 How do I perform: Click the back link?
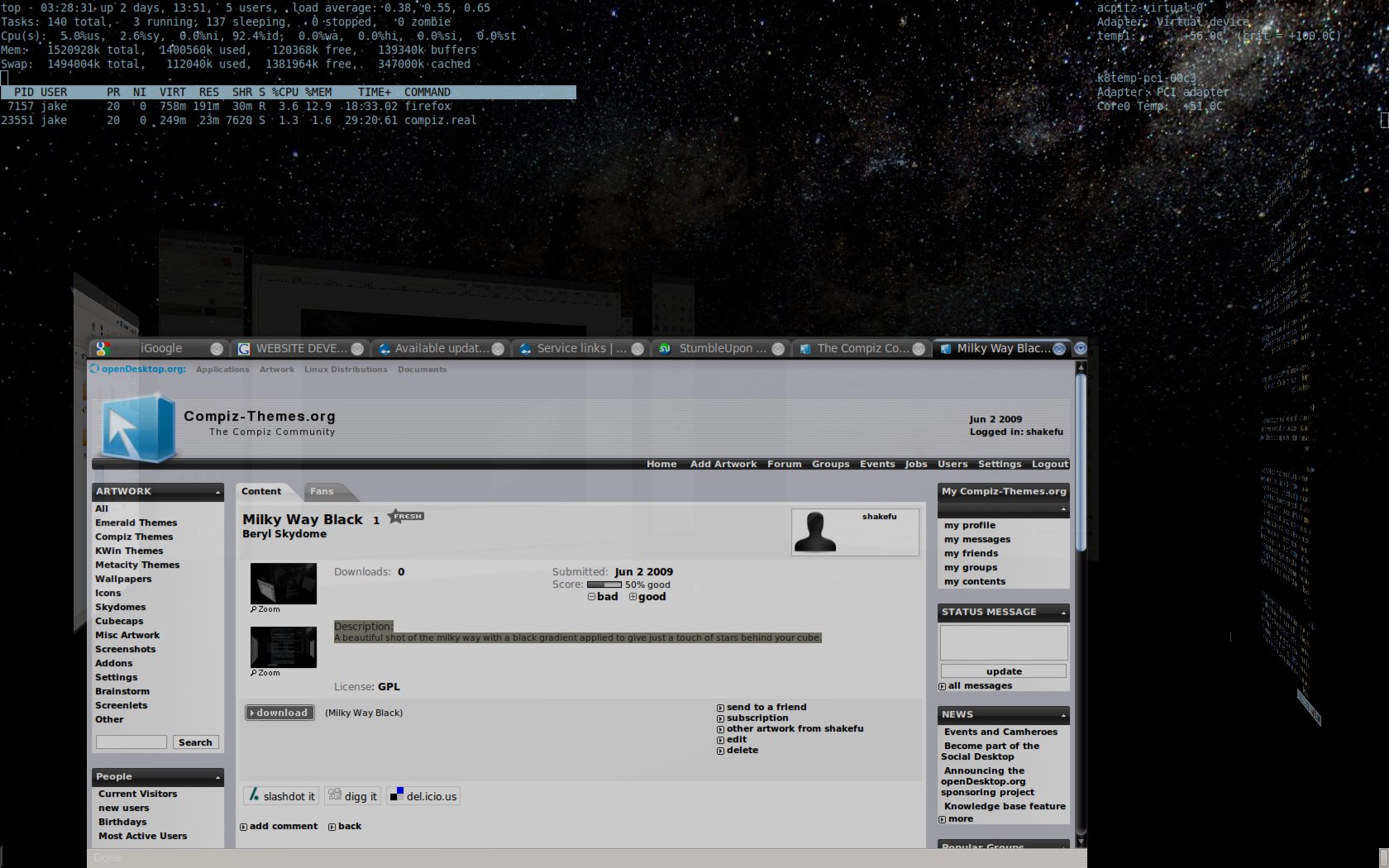tap(345, 827)
